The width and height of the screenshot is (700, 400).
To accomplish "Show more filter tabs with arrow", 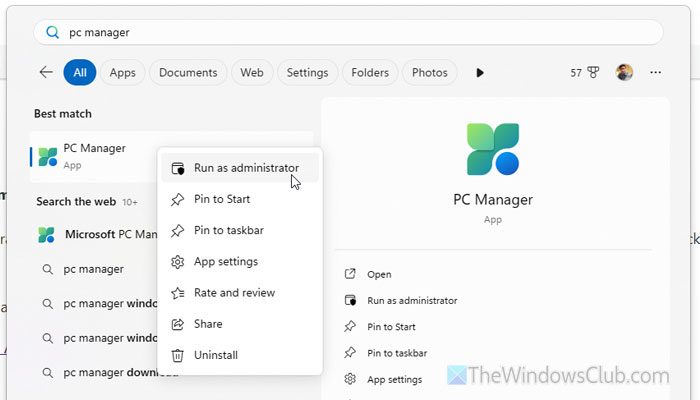I will (x=480, y=72).
